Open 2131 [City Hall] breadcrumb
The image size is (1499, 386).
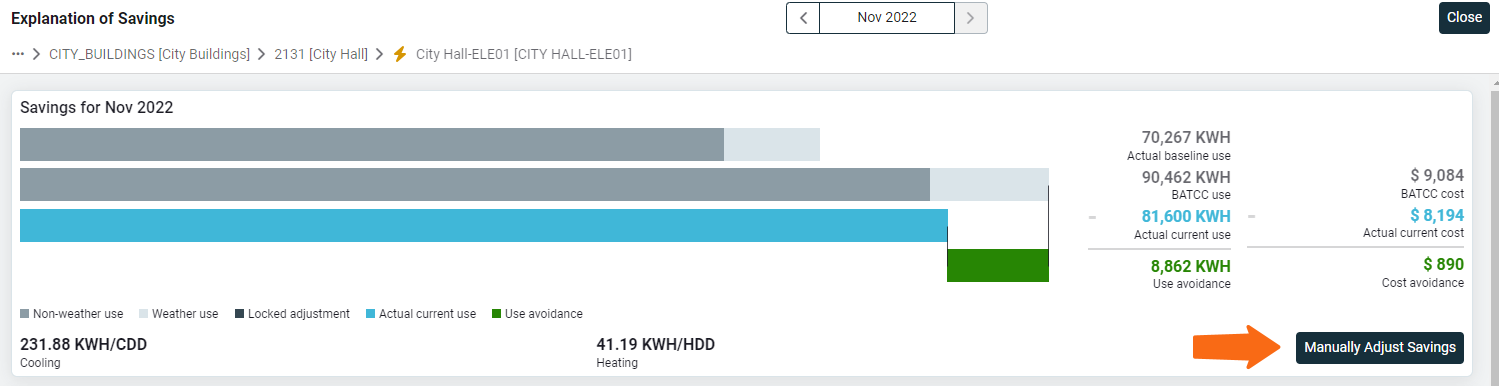[321, 54]
